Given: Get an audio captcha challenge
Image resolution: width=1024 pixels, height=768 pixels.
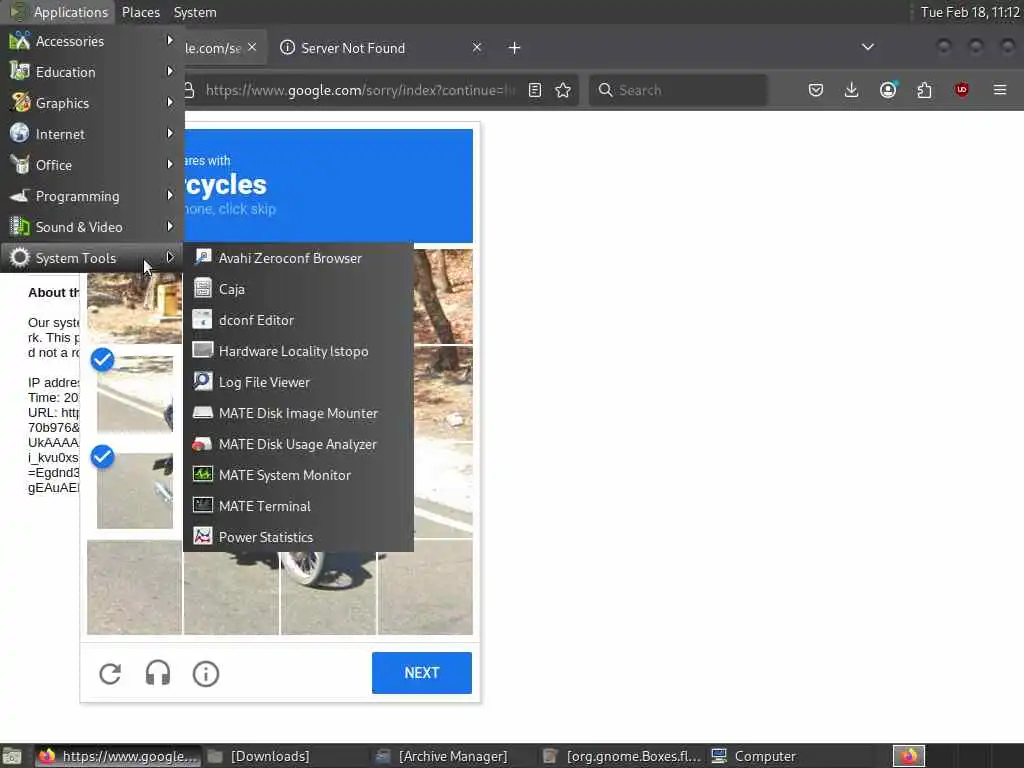Looking at the screenshot, I should [157, 673].
